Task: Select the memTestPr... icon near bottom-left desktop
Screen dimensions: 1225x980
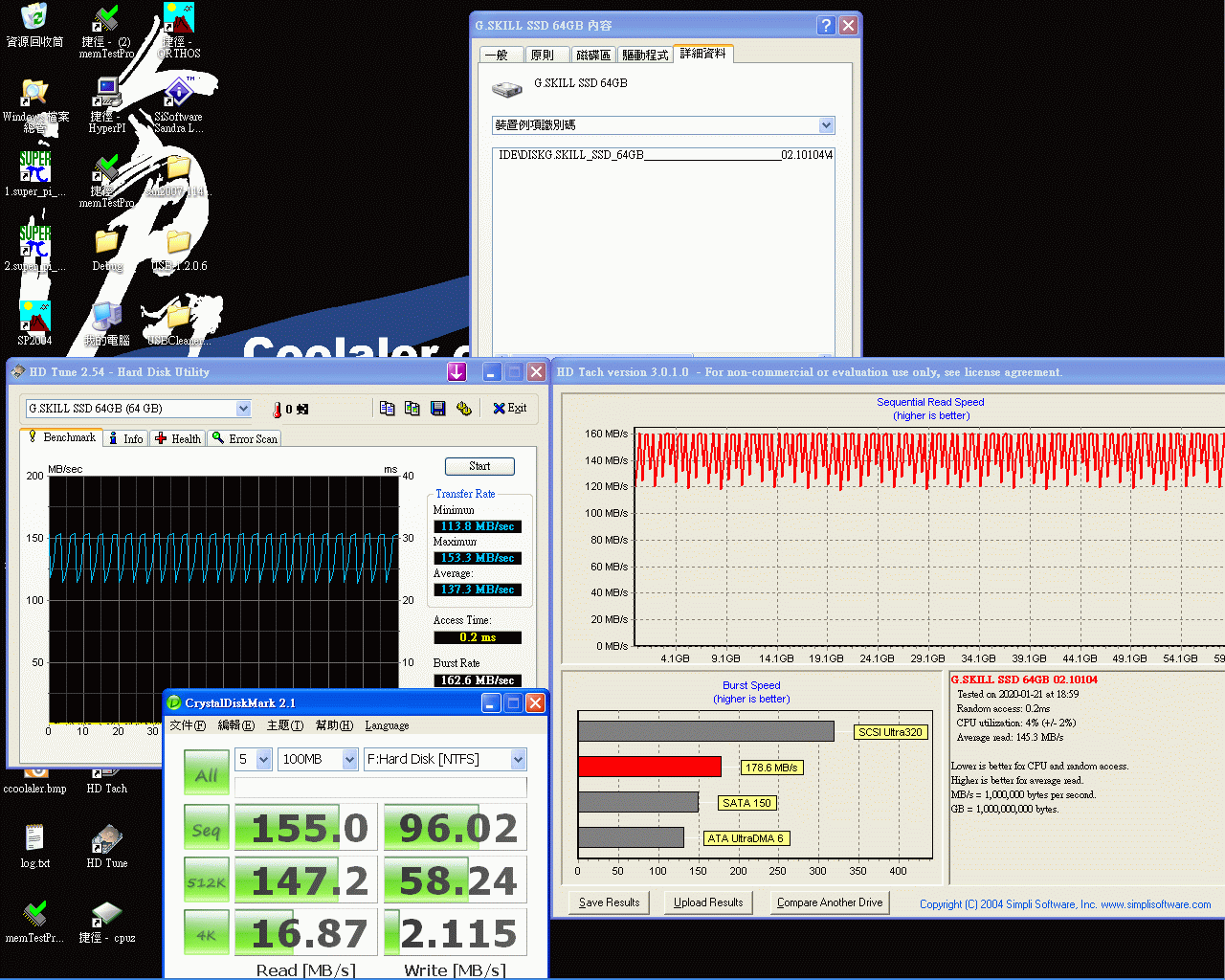Action: 34,921
